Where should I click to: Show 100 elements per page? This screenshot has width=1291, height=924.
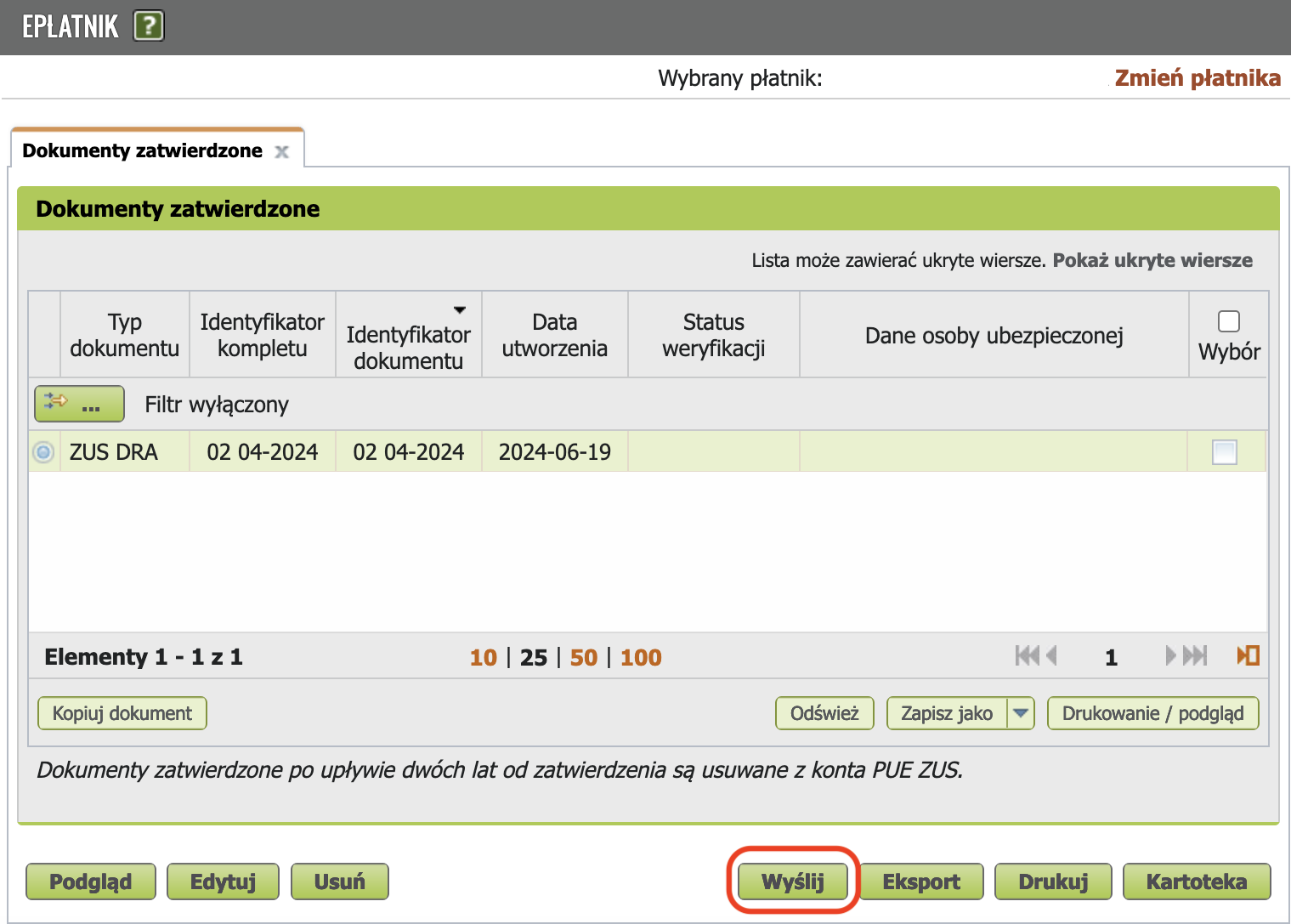tap(641, 657)
